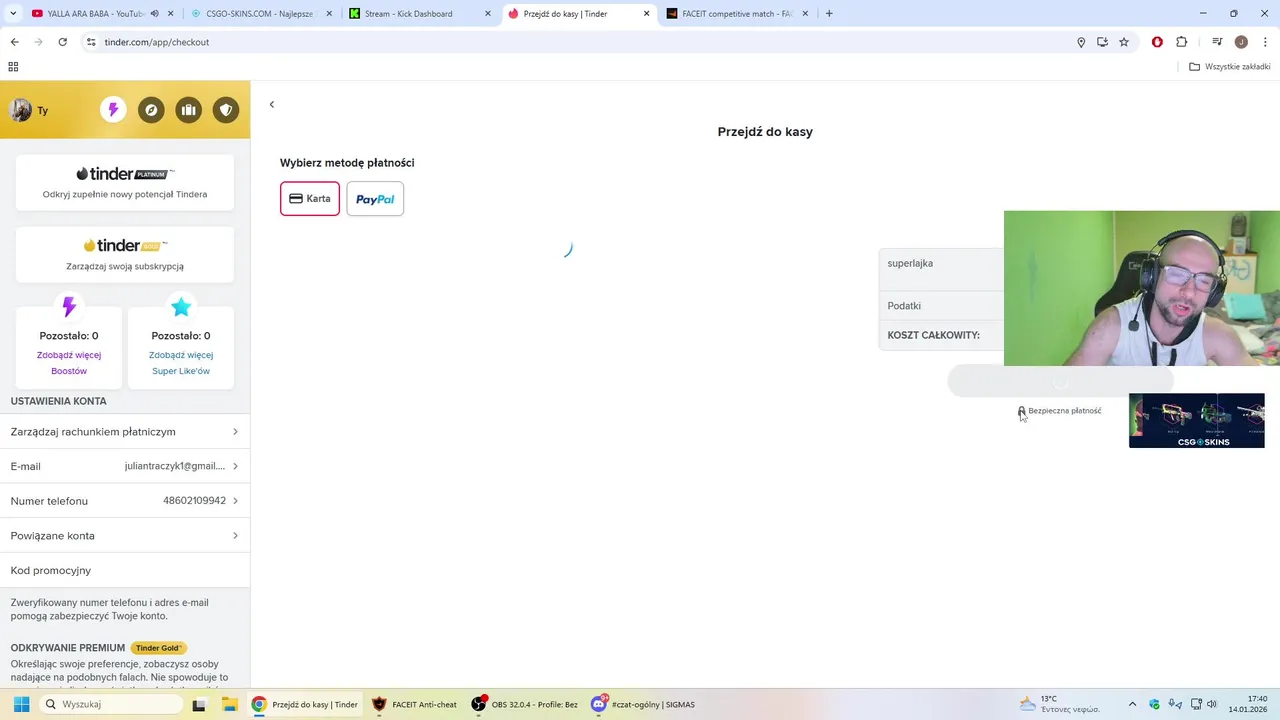
Task: Open the Explore compass icon
Action: tap(151, 110)
